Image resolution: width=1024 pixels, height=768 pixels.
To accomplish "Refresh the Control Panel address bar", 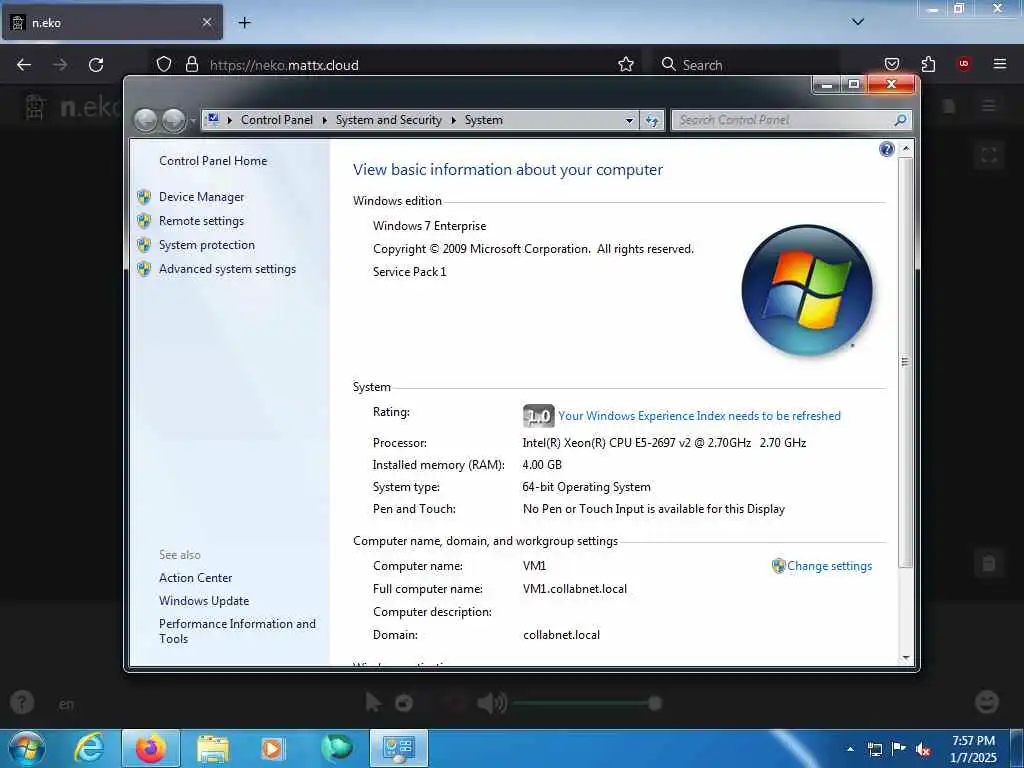I will pyautogui.click(x=652, y=121).
